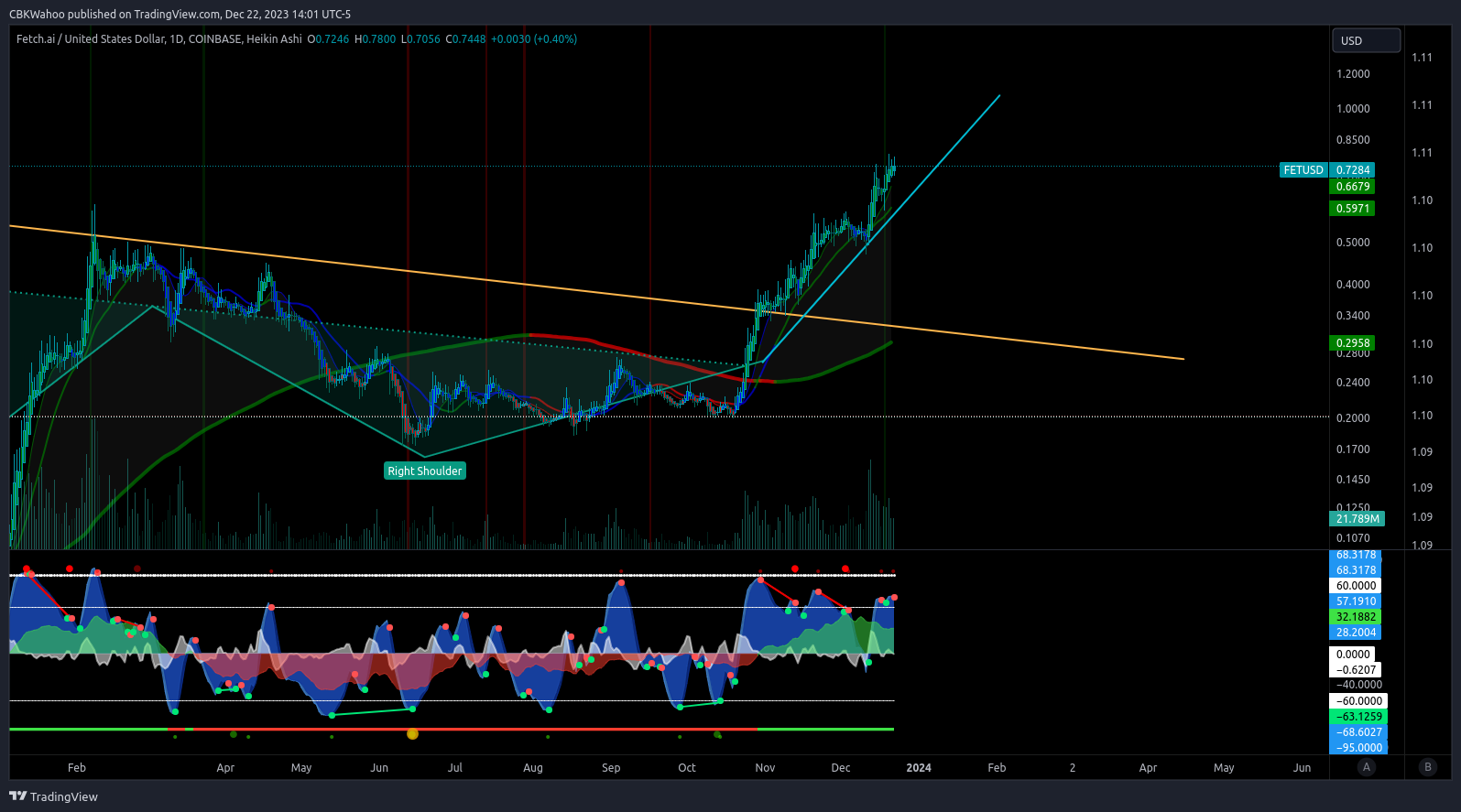Click the -0.6207 indicator value label

click(x=1356, y=670)
